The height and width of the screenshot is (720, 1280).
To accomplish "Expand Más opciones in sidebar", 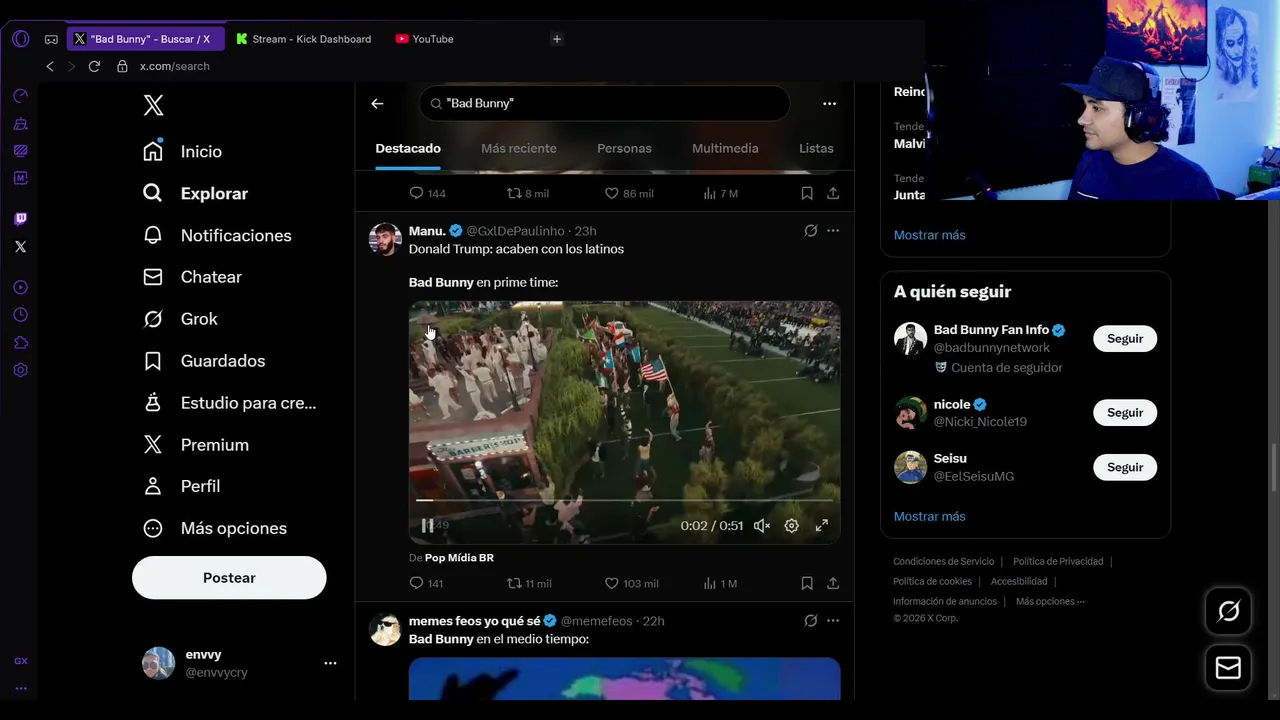I will point(215,528).
